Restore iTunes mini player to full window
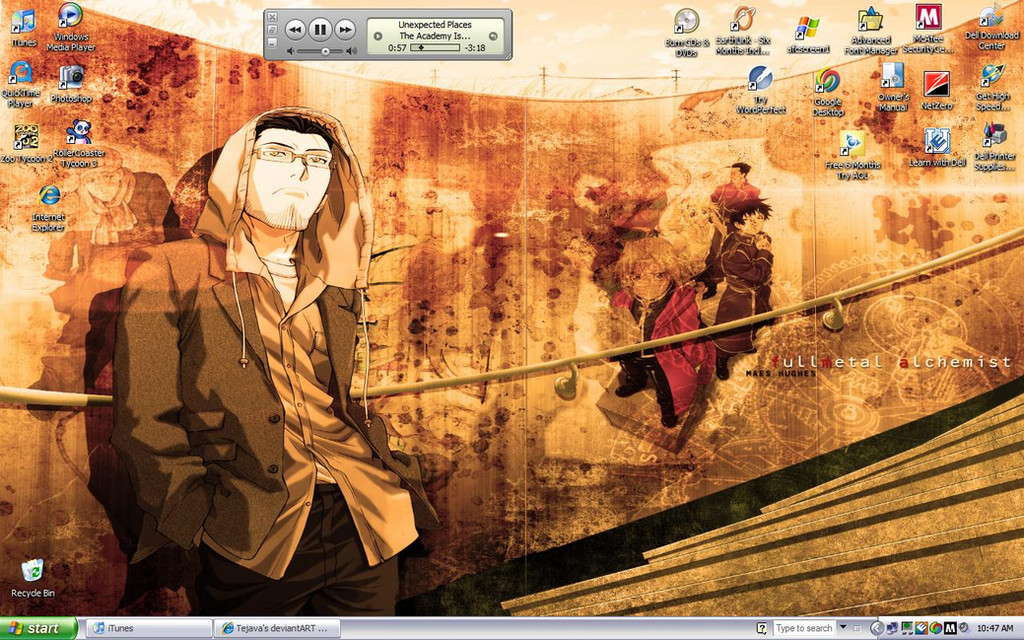 pos(273,29)
